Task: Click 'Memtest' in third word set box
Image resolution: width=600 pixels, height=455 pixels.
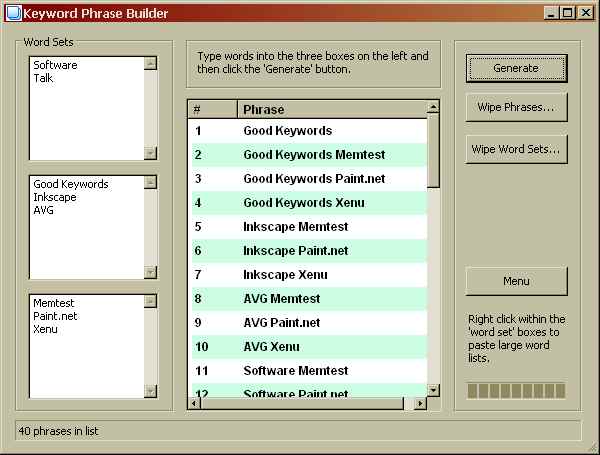Action: [x=54, y=303]
